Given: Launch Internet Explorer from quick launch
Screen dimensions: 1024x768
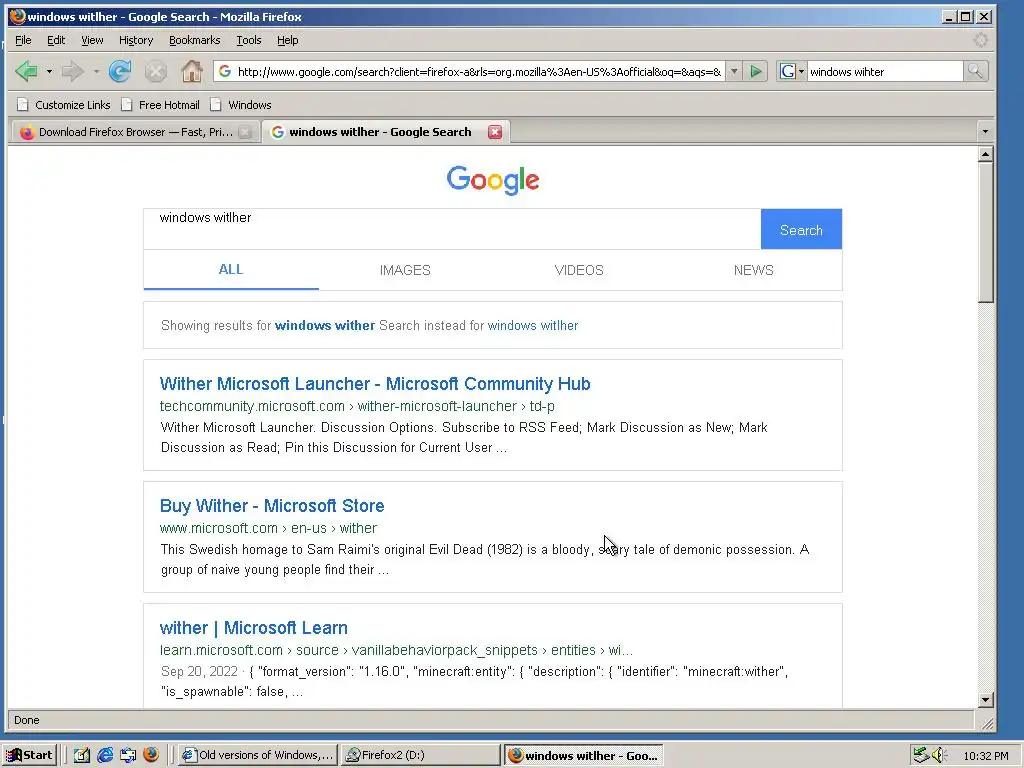Looking at the screenshot, I should pos(104,755).
